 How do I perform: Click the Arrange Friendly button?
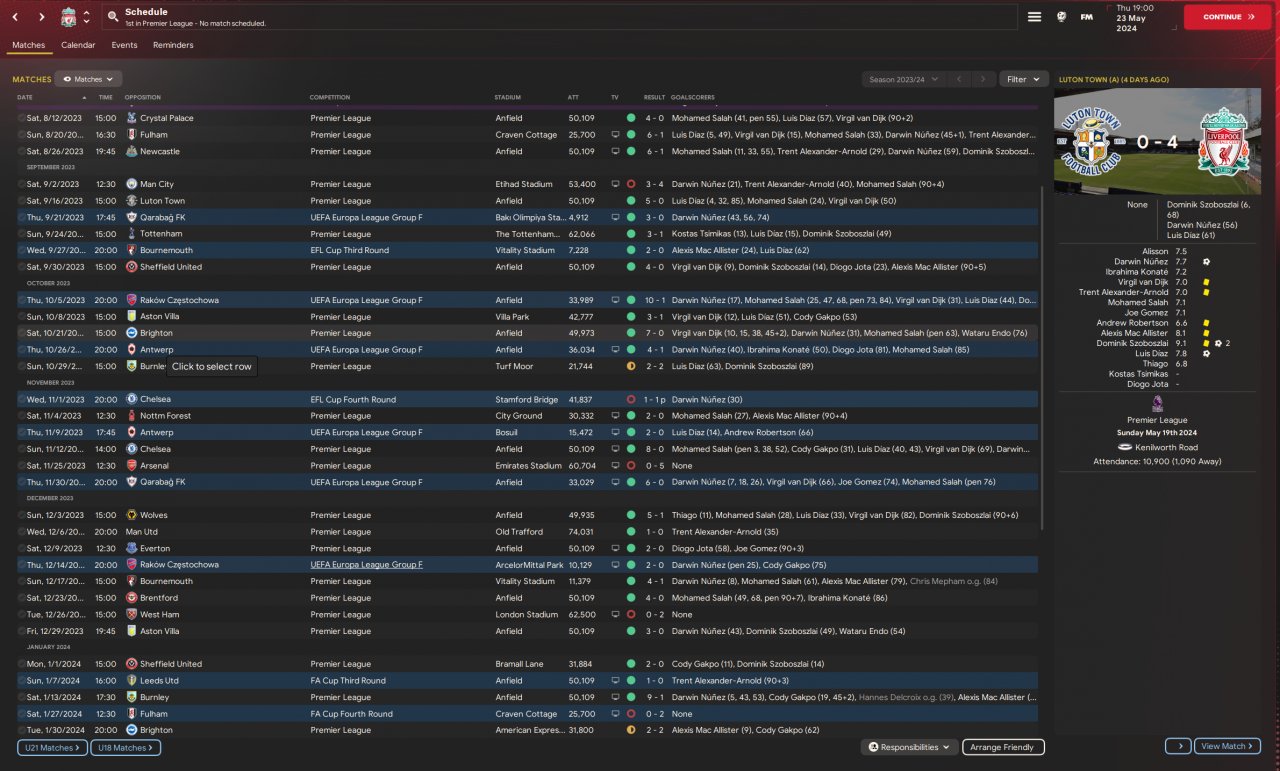(1003, 747)
